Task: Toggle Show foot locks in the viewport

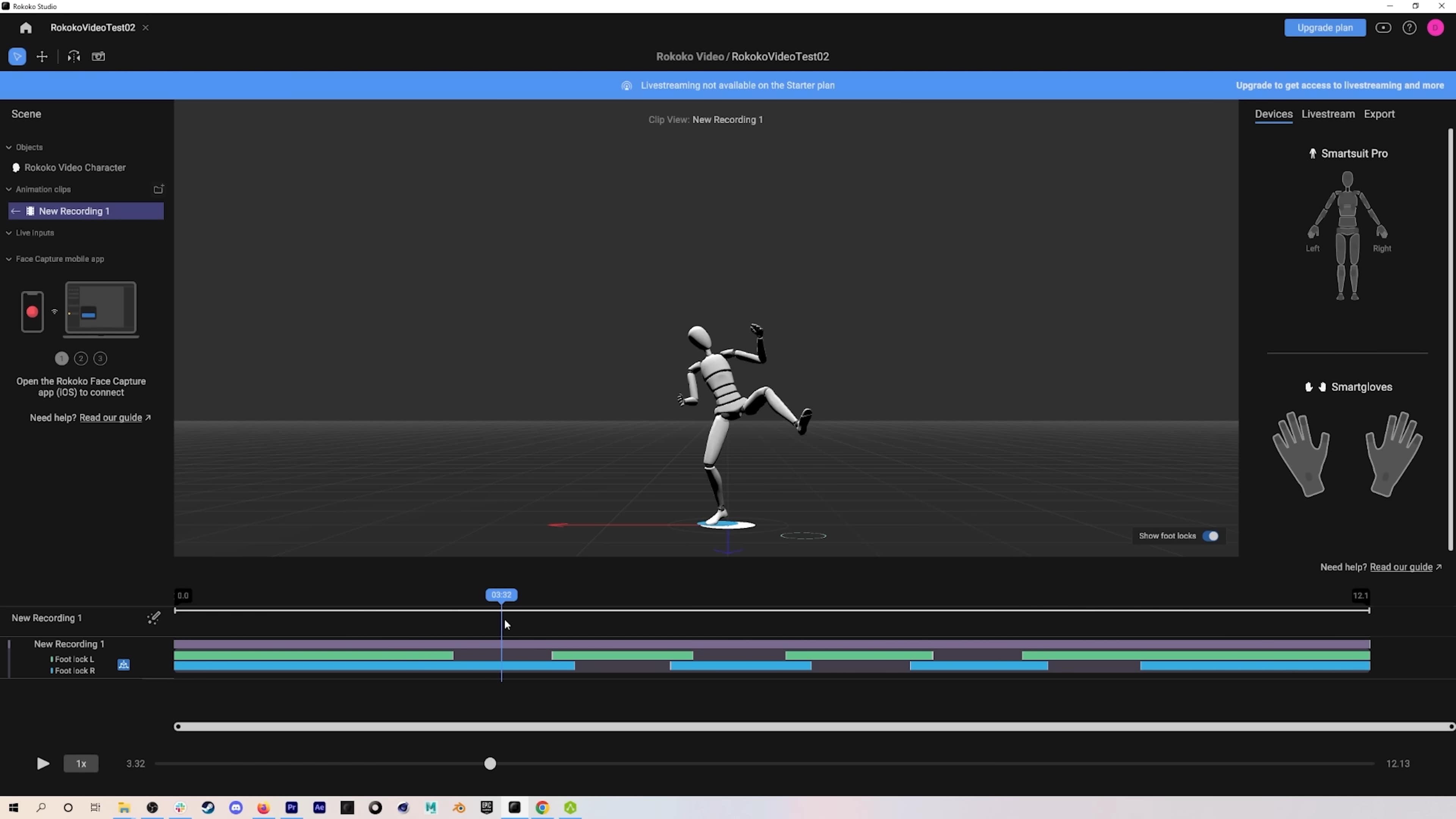Action: point(1211,535)
